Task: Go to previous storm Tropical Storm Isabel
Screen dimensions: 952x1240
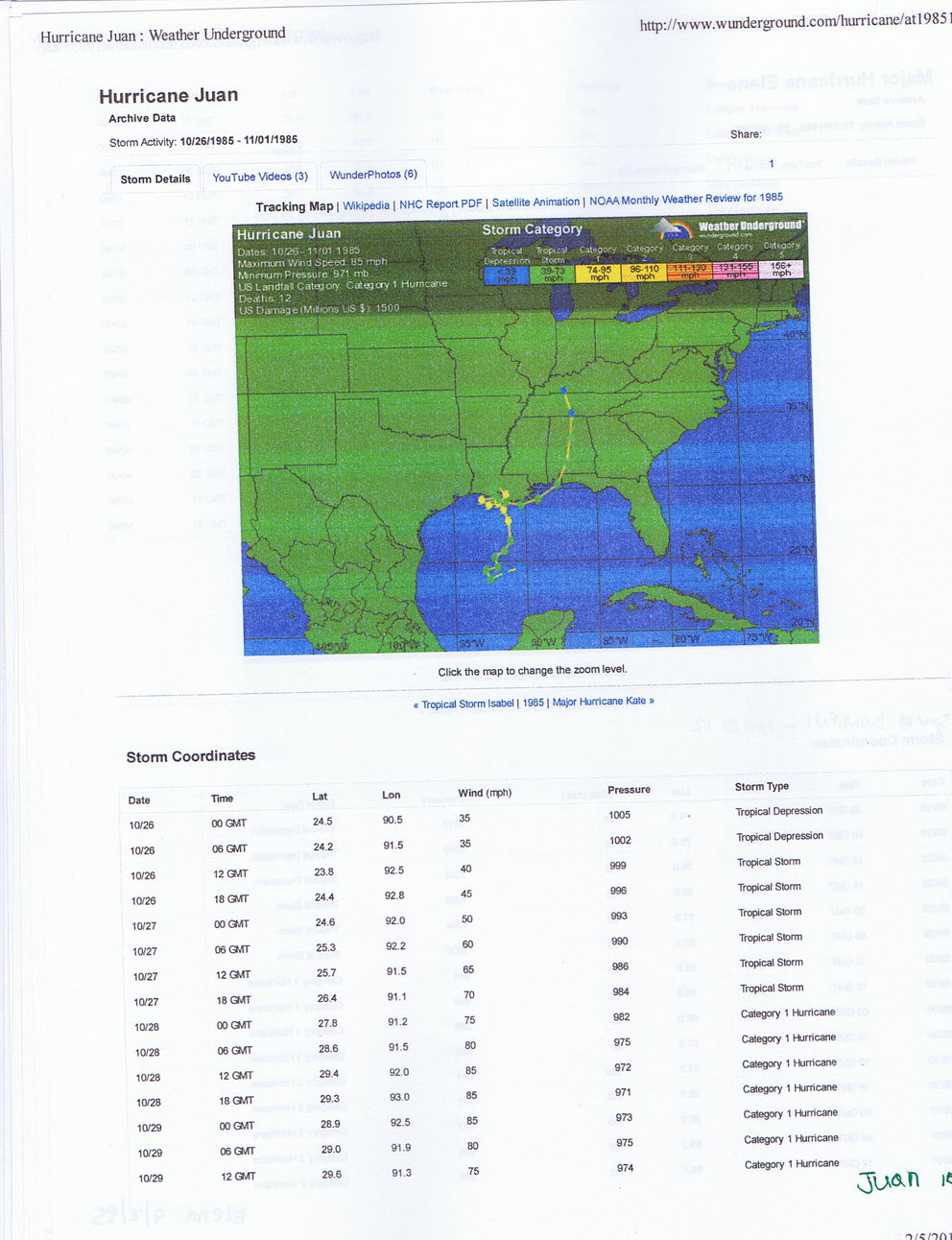Action: tap(464, 704)
